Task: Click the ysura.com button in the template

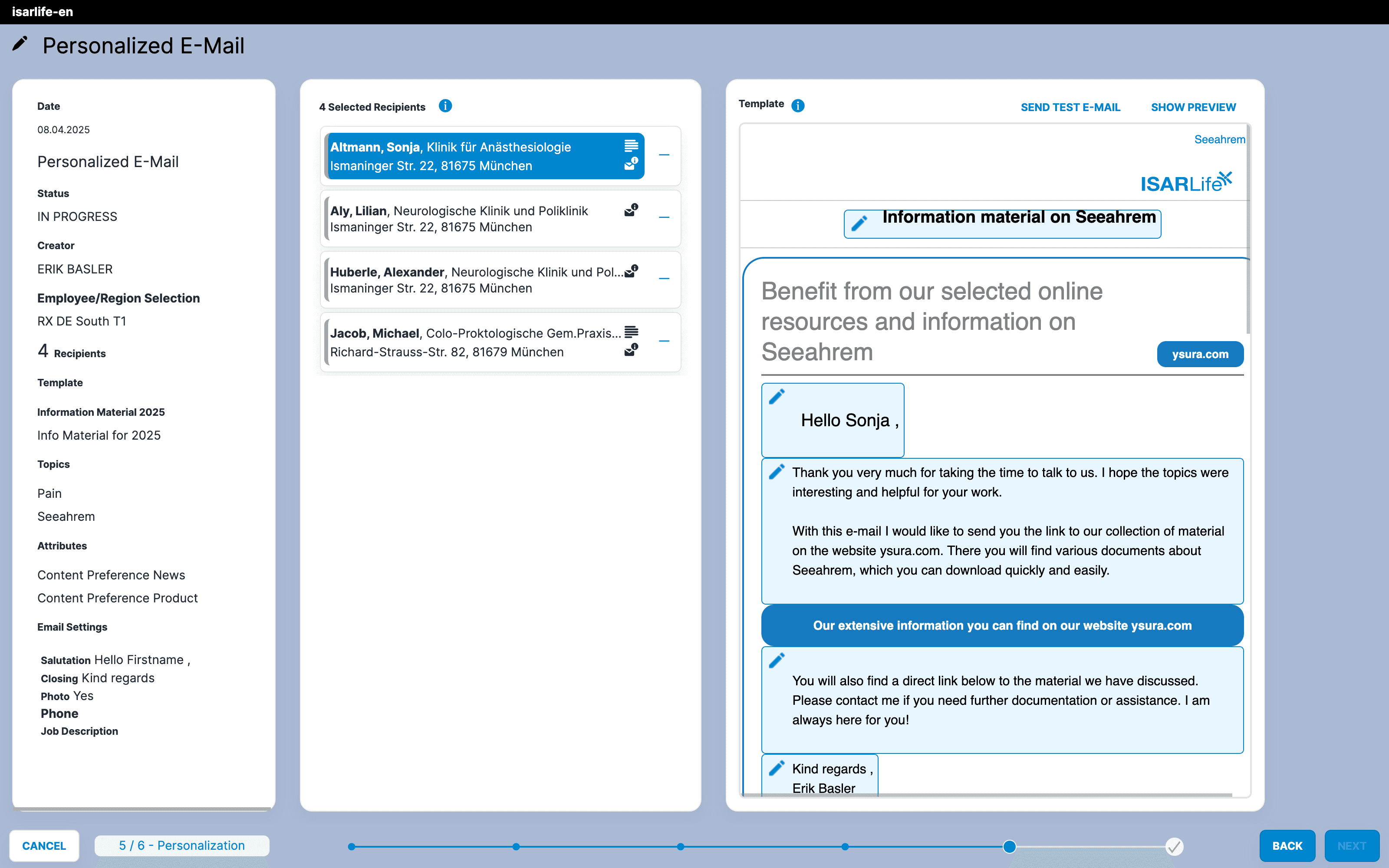Action: point(1200,354)
